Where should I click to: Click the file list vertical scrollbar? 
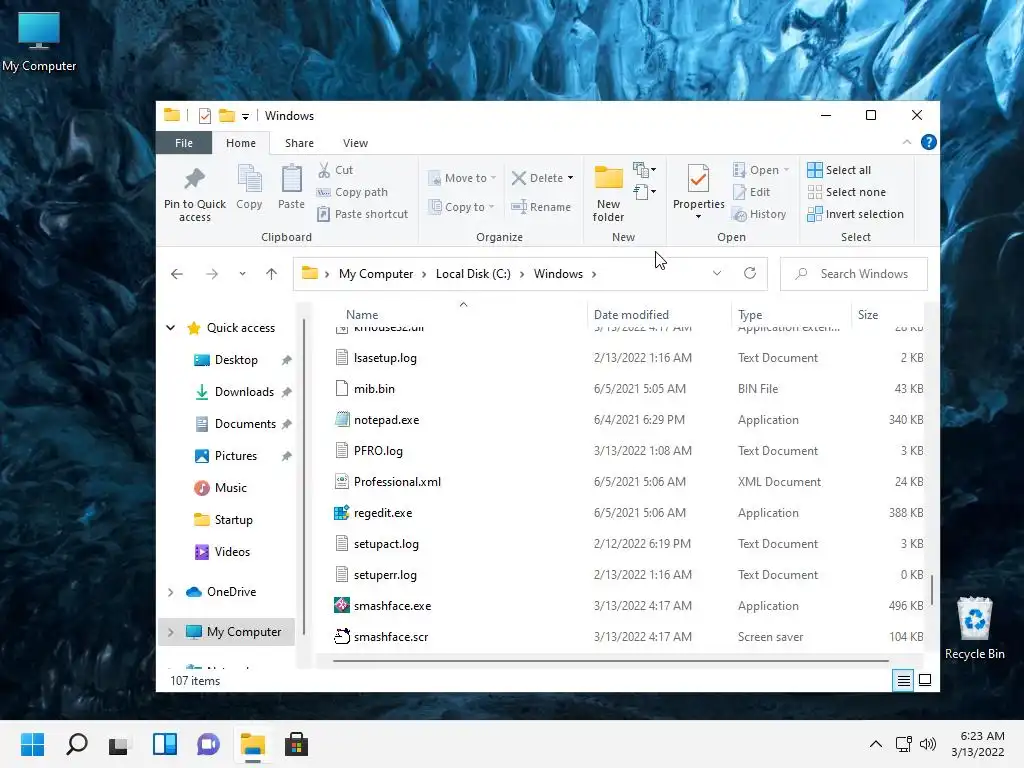tap(931, 590)
